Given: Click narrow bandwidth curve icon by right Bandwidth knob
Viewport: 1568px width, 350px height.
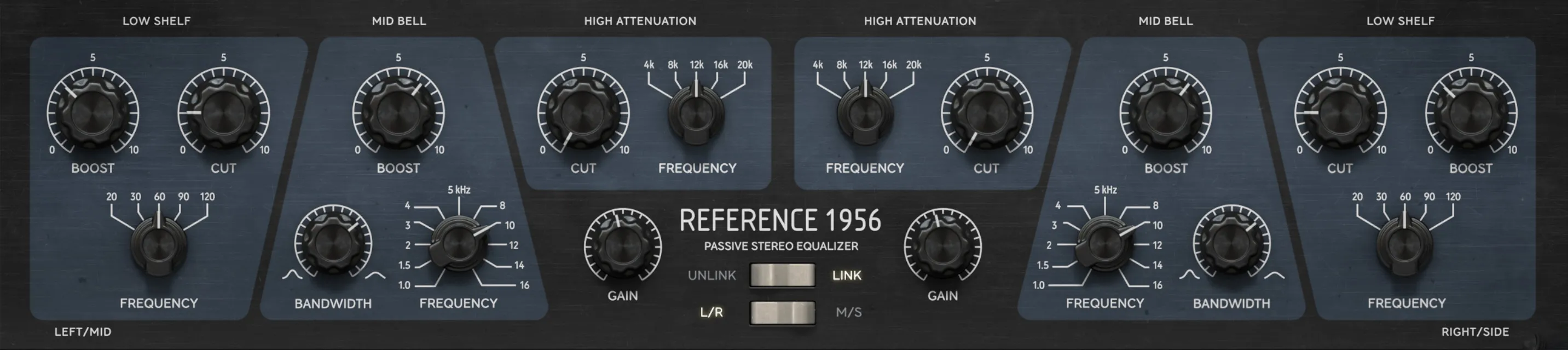Looking at the screenshot, I should (x=1189, y=275).
